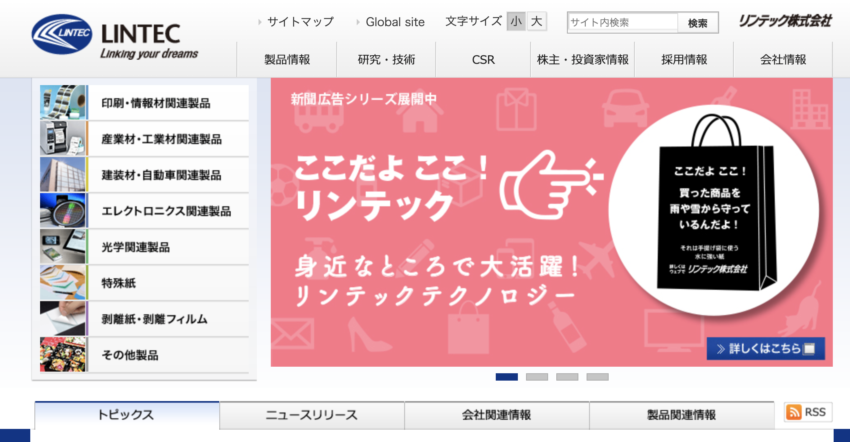Click the pointing hand banner graphic

(x=551, y=184)
